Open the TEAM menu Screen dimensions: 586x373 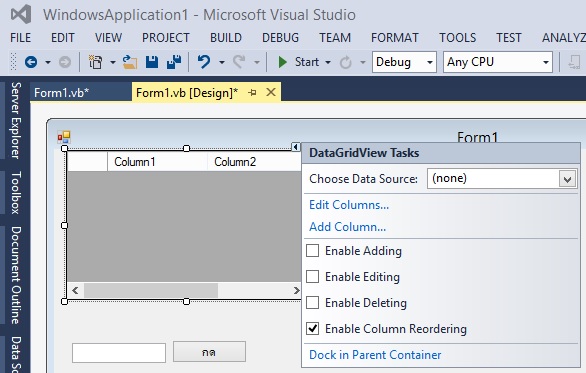tap(335, 38)
